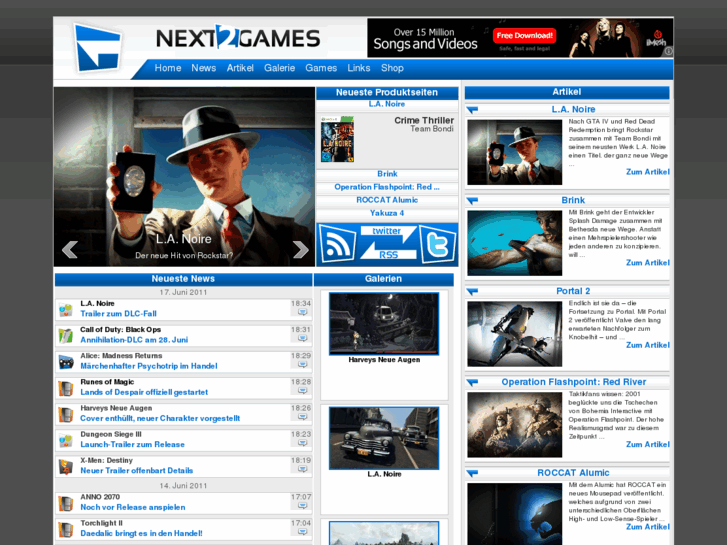This screenshot has height=545, width=727.
Task: Open Harveys Neue Augen gallery thumbnail
Action: pyautogui.click(x=384, y=324)
